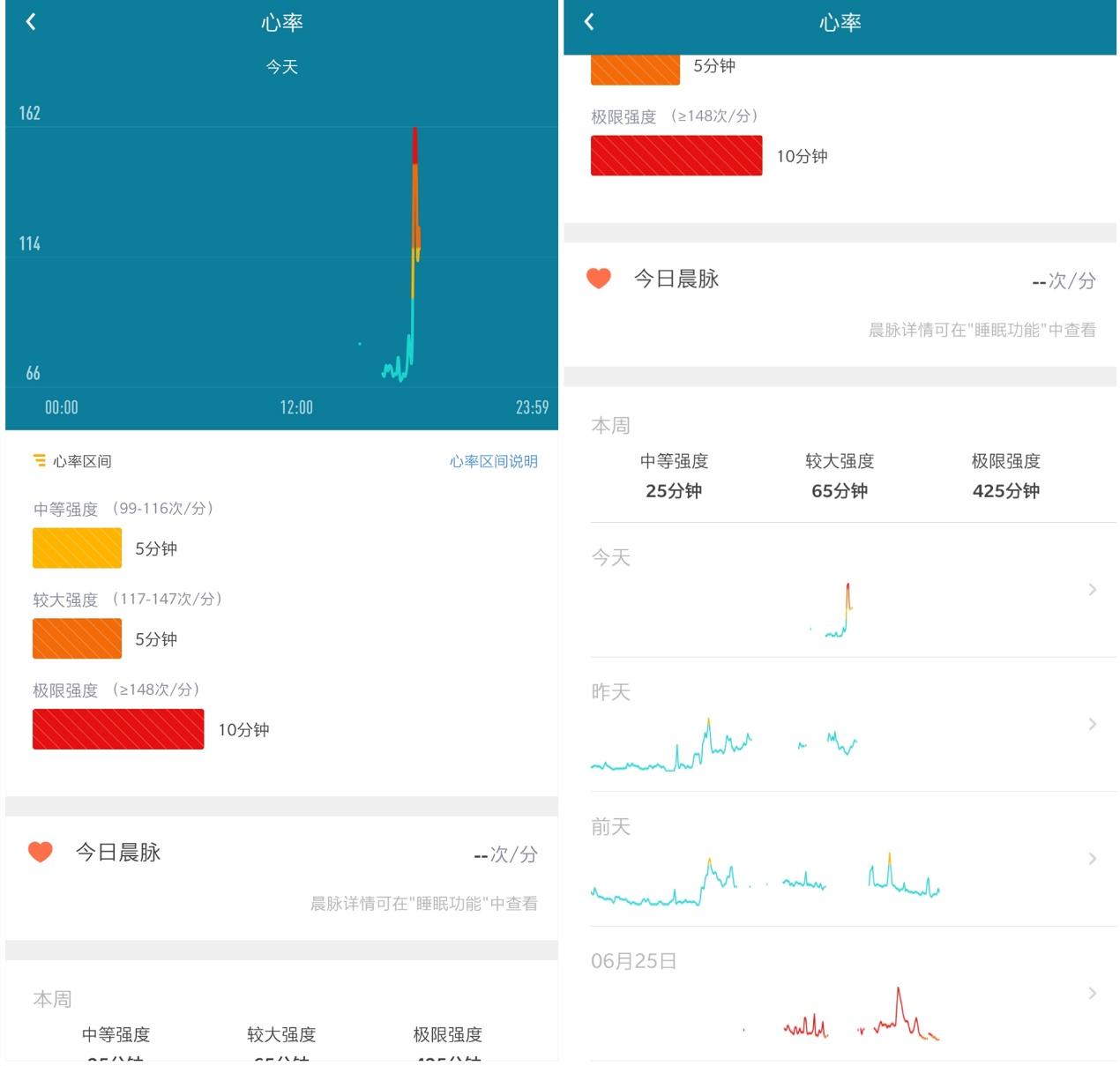This screenshot has height=1066, width=1120.
Task: Tap the 今天 mini heart rate graph
Action: click(832, 610)
